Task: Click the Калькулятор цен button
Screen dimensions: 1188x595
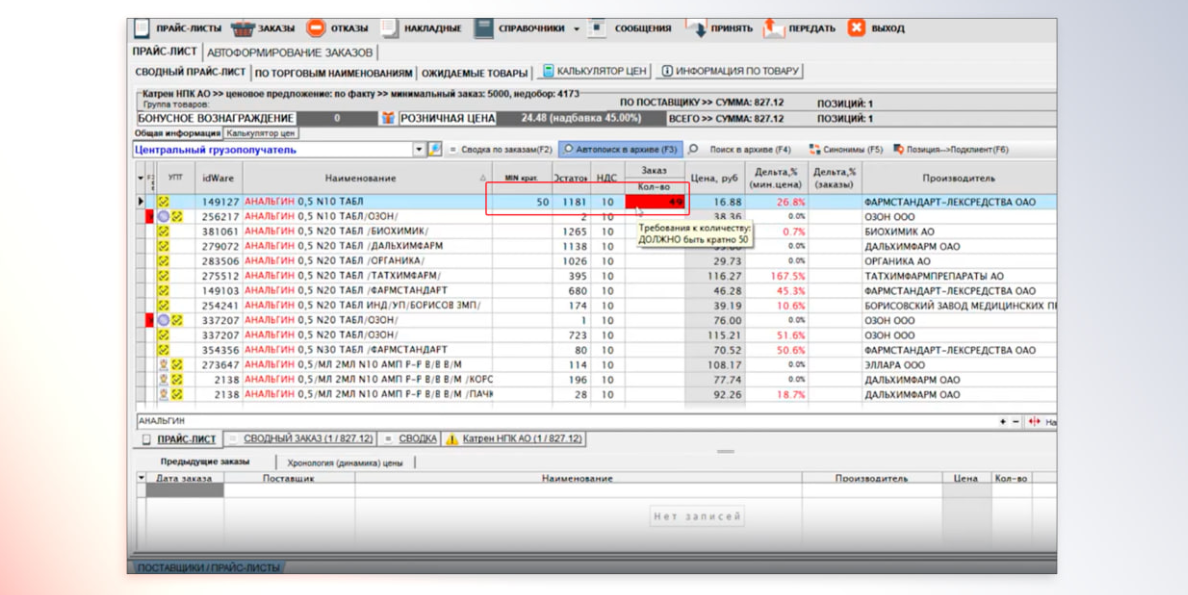Action: tap(594, 72)
